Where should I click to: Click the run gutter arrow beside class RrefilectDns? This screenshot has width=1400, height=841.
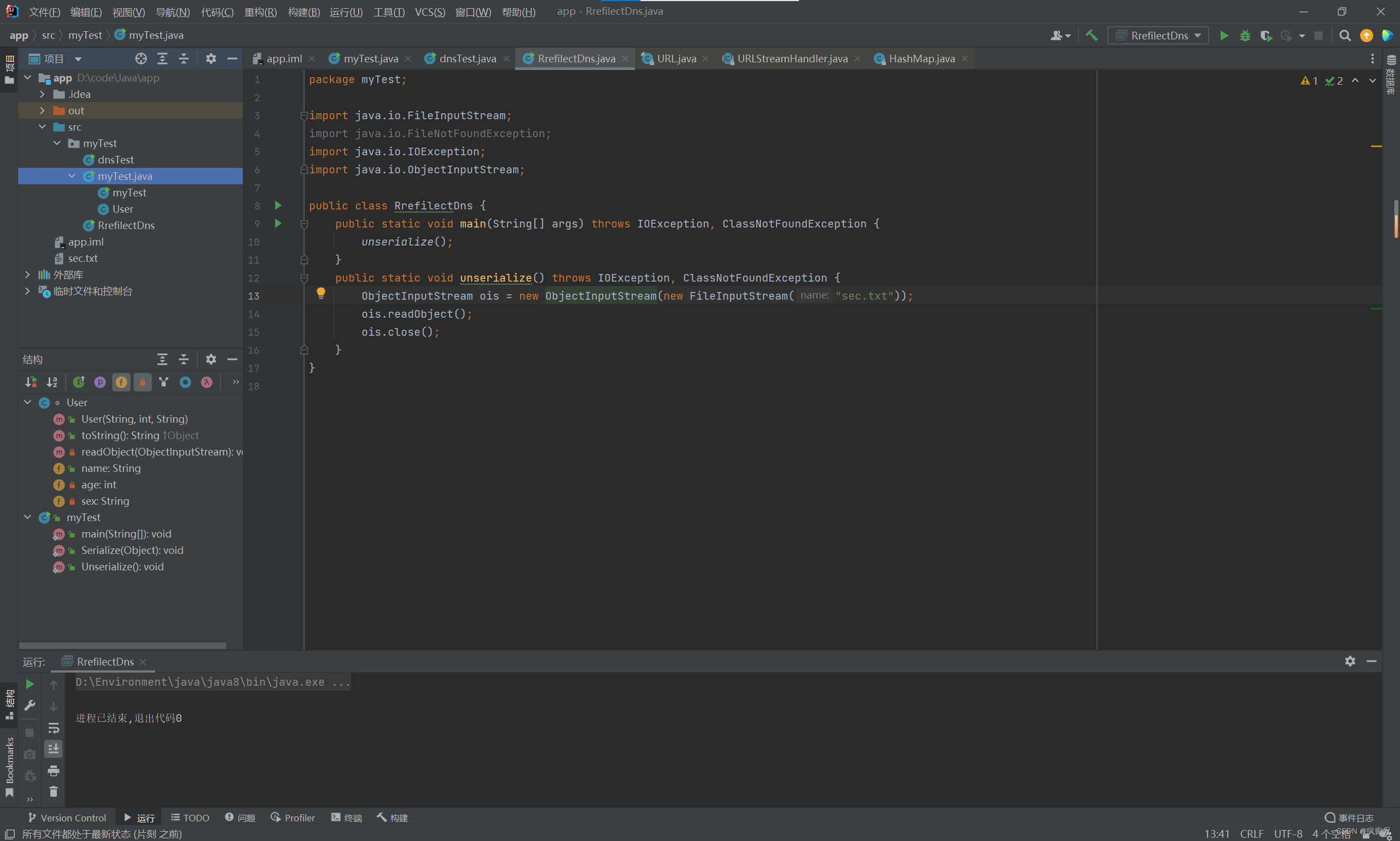(x=278, y=205)
